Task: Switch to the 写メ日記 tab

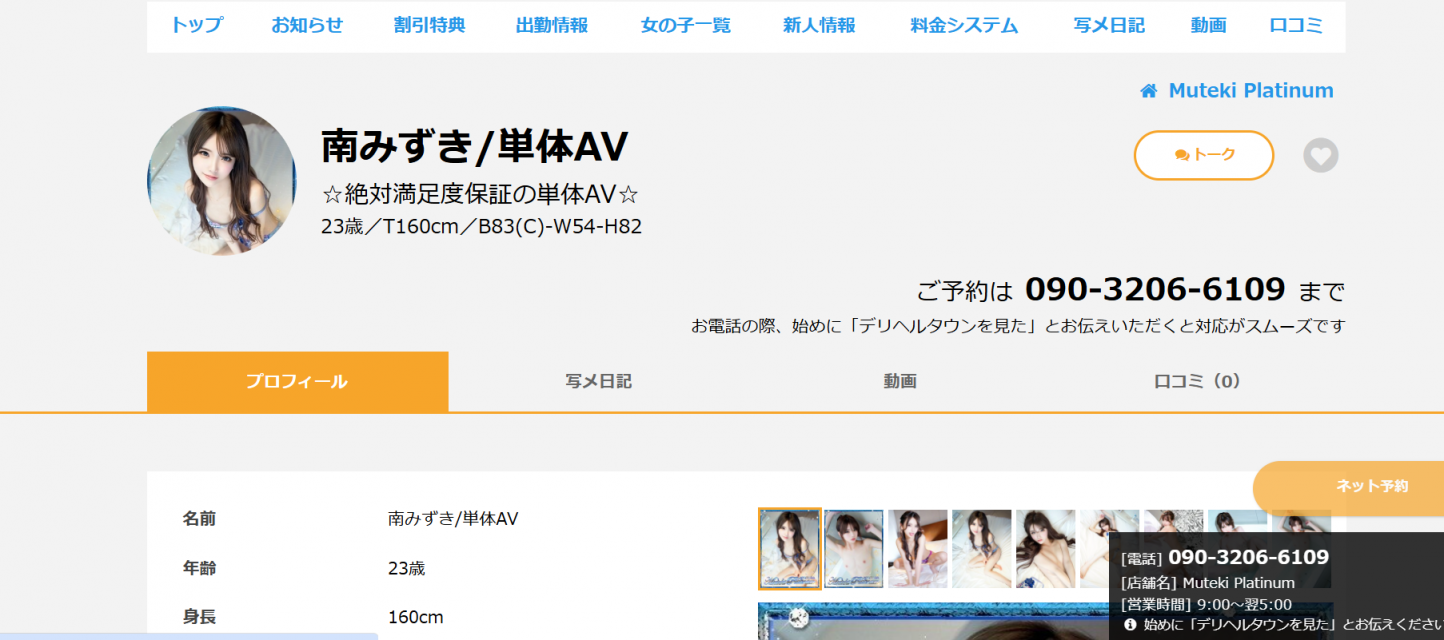Action: pyautogui.click(x=598, y=381)
